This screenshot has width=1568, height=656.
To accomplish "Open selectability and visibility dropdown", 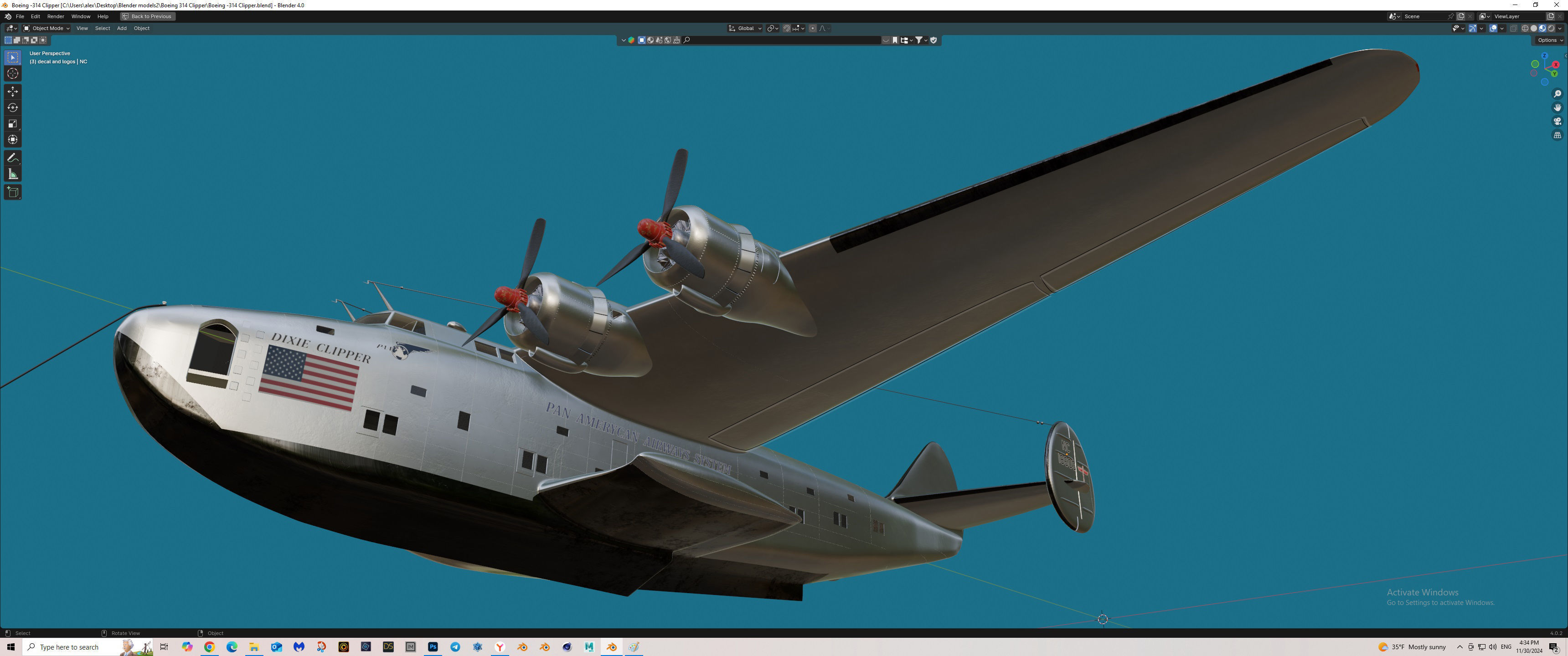I will pos(1459,28).
